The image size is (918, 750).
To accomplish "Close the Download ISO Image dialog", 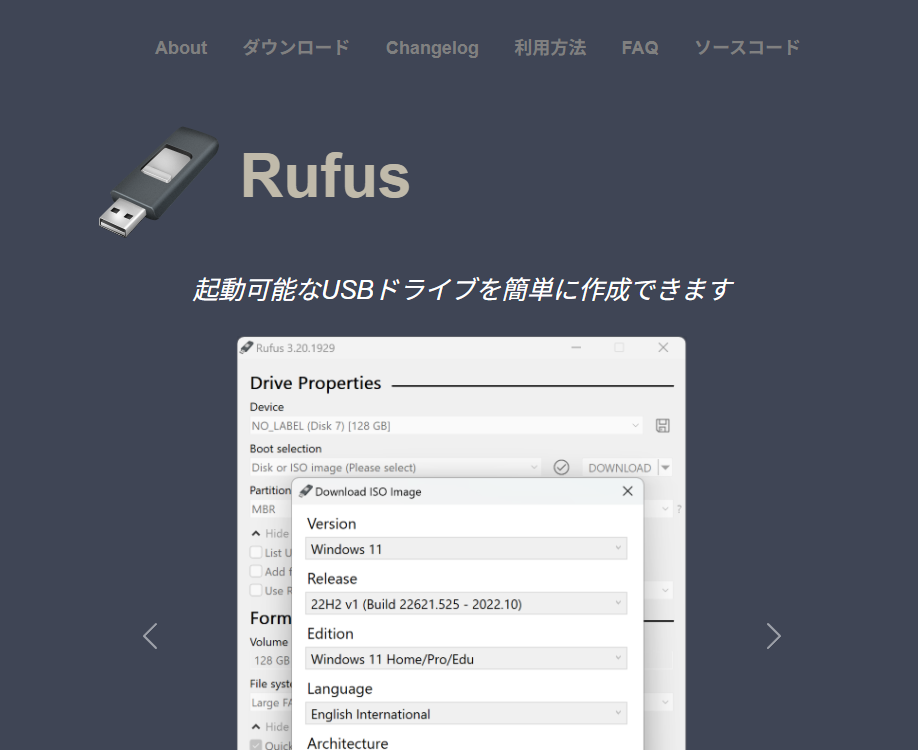I will (x=627, y=491).
